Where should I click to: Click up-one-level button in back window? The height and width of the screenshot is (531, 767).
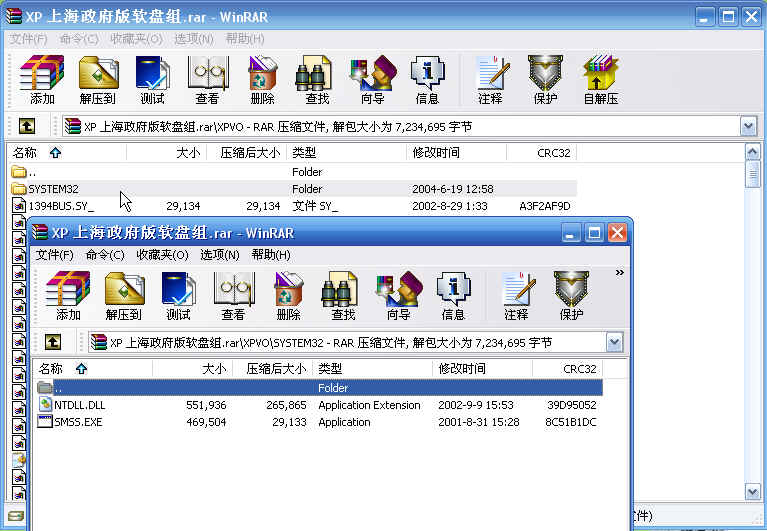[27, 126]
